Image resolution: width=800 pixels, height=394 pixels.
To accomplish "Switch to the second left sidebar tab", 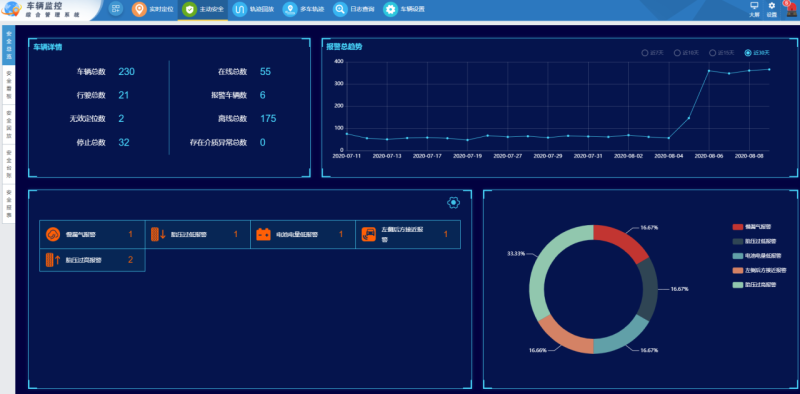I will [x=9, y=85].
